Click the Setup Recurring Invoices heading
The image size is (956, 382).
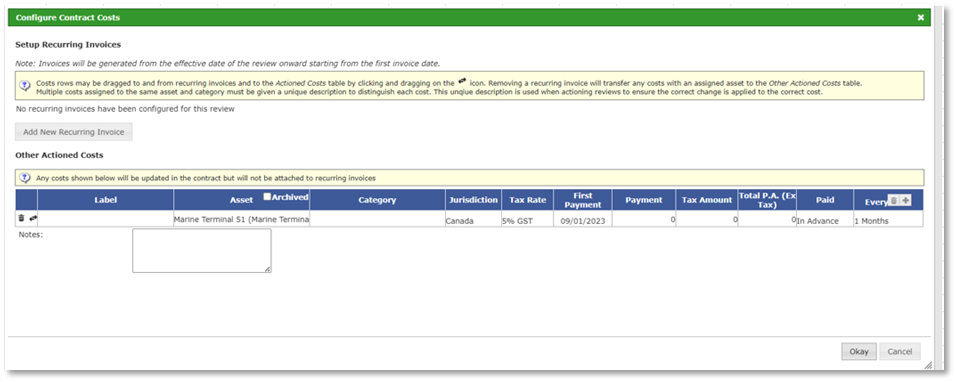coord(68,44)
